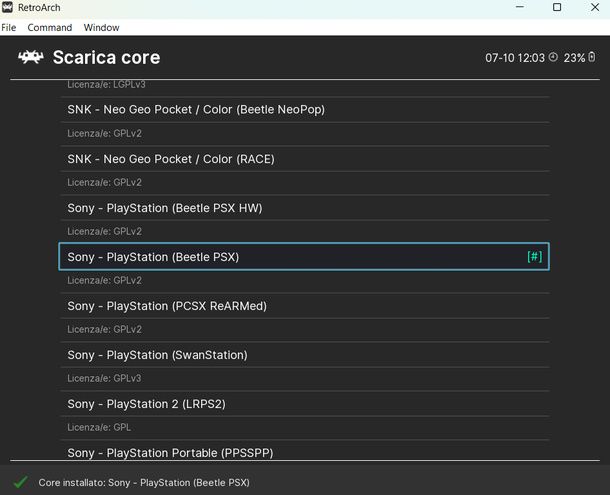This screenshot has height=495, width=610.
Task: Click the 23% battery percentage text
Action: coord(574,58)
